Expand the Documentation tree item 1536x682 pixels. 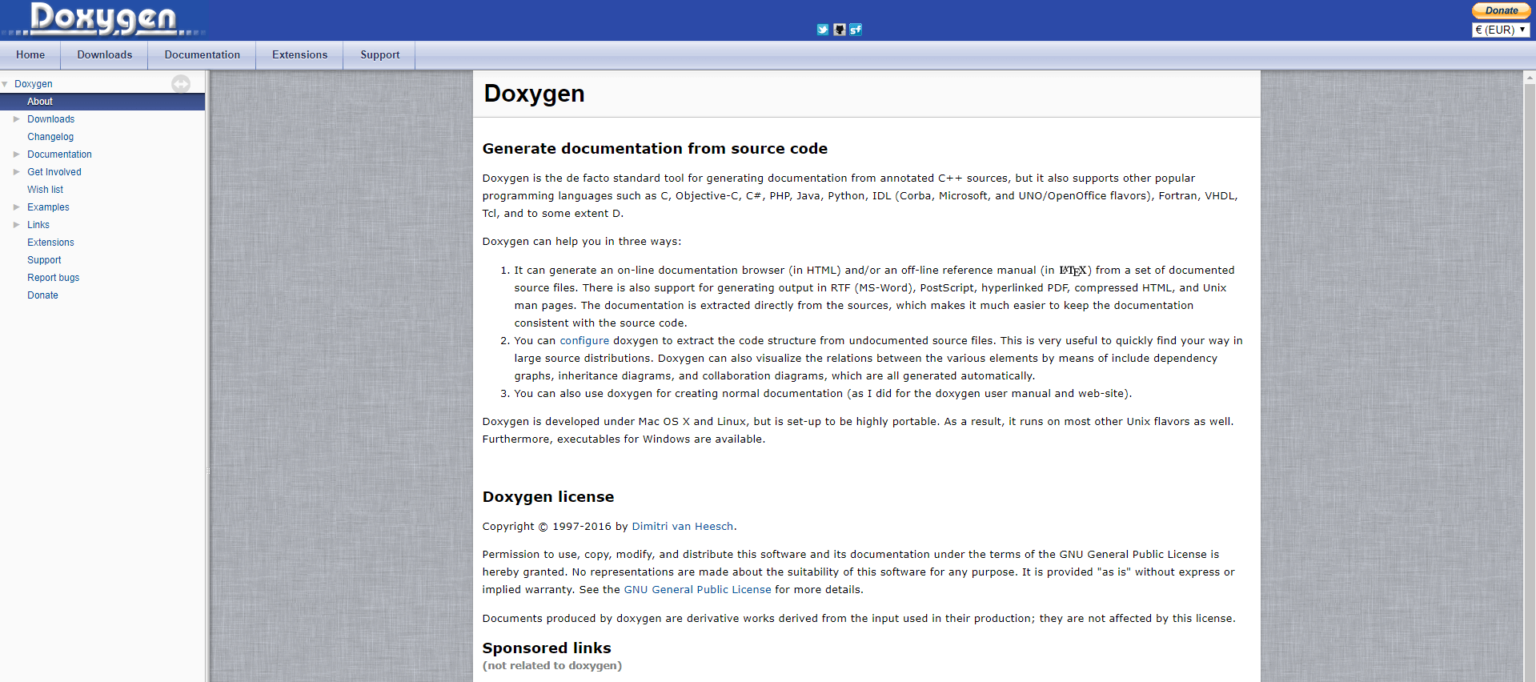tap(16, 154)
